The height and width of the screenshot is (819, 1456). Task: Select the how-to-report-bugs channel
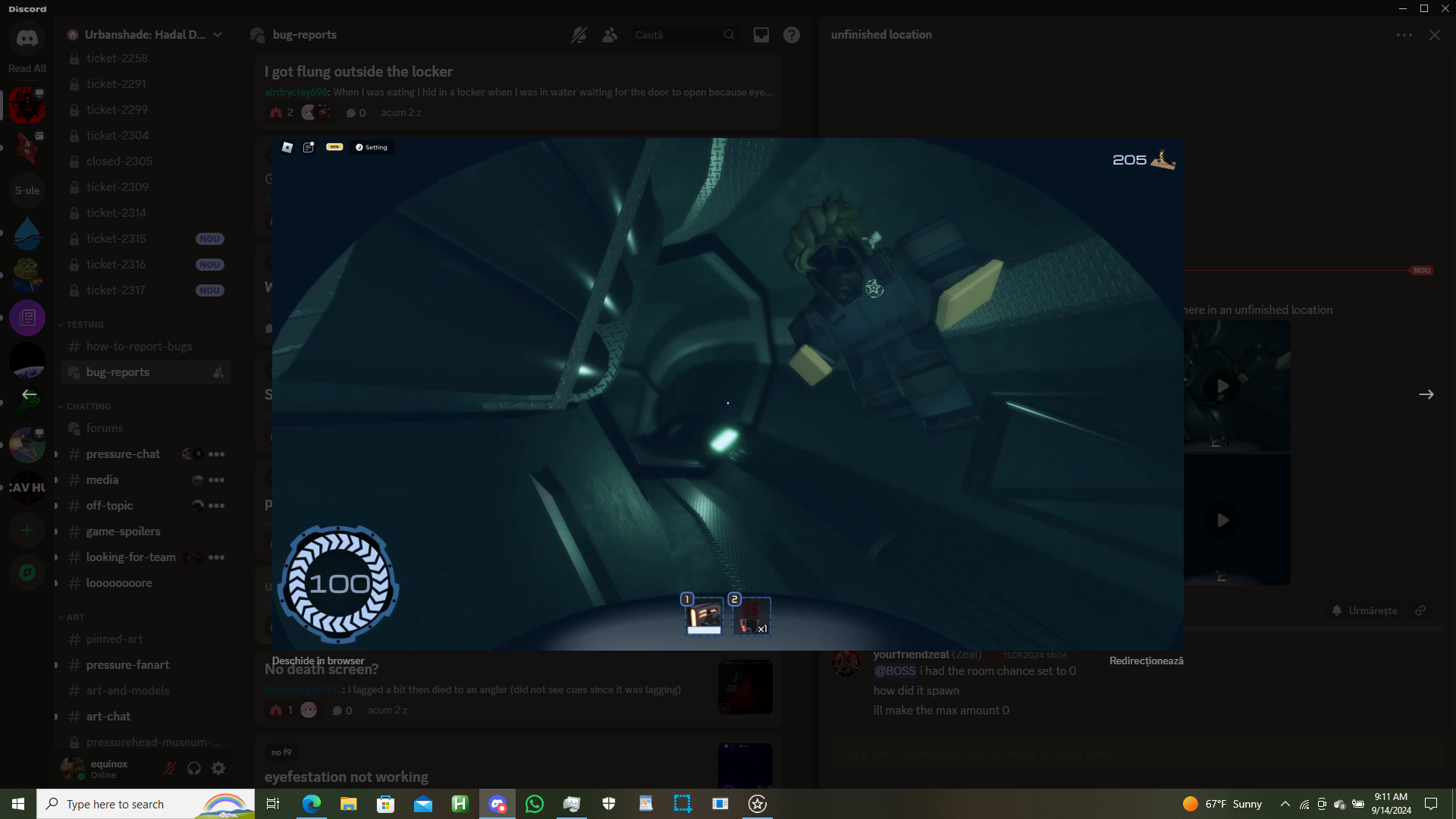(139, 347)
